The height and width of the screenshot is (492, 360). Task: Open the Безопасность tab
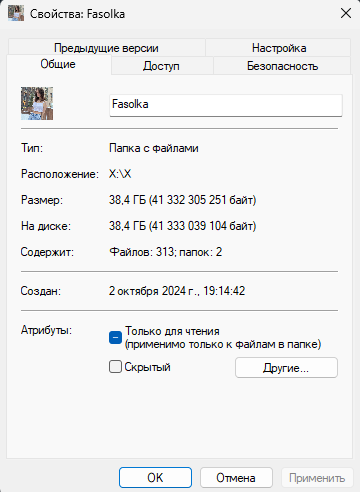click(282, 66)
